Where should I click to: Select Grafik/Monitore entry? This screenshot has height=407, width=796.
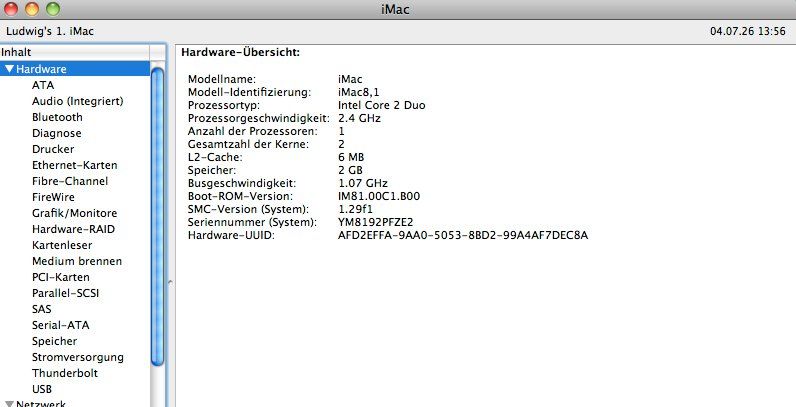tap(75, 213)
